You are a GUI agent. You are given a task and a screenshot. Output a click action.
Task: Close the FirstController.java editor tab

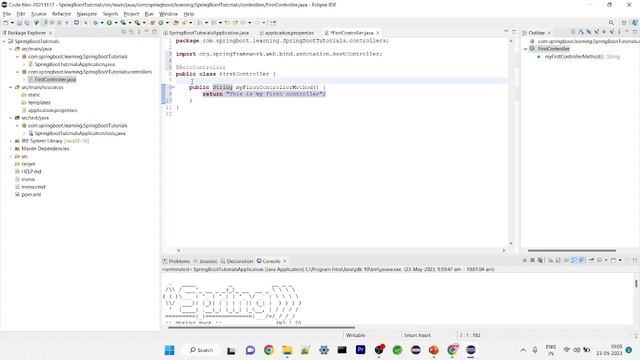click(378, 33)
